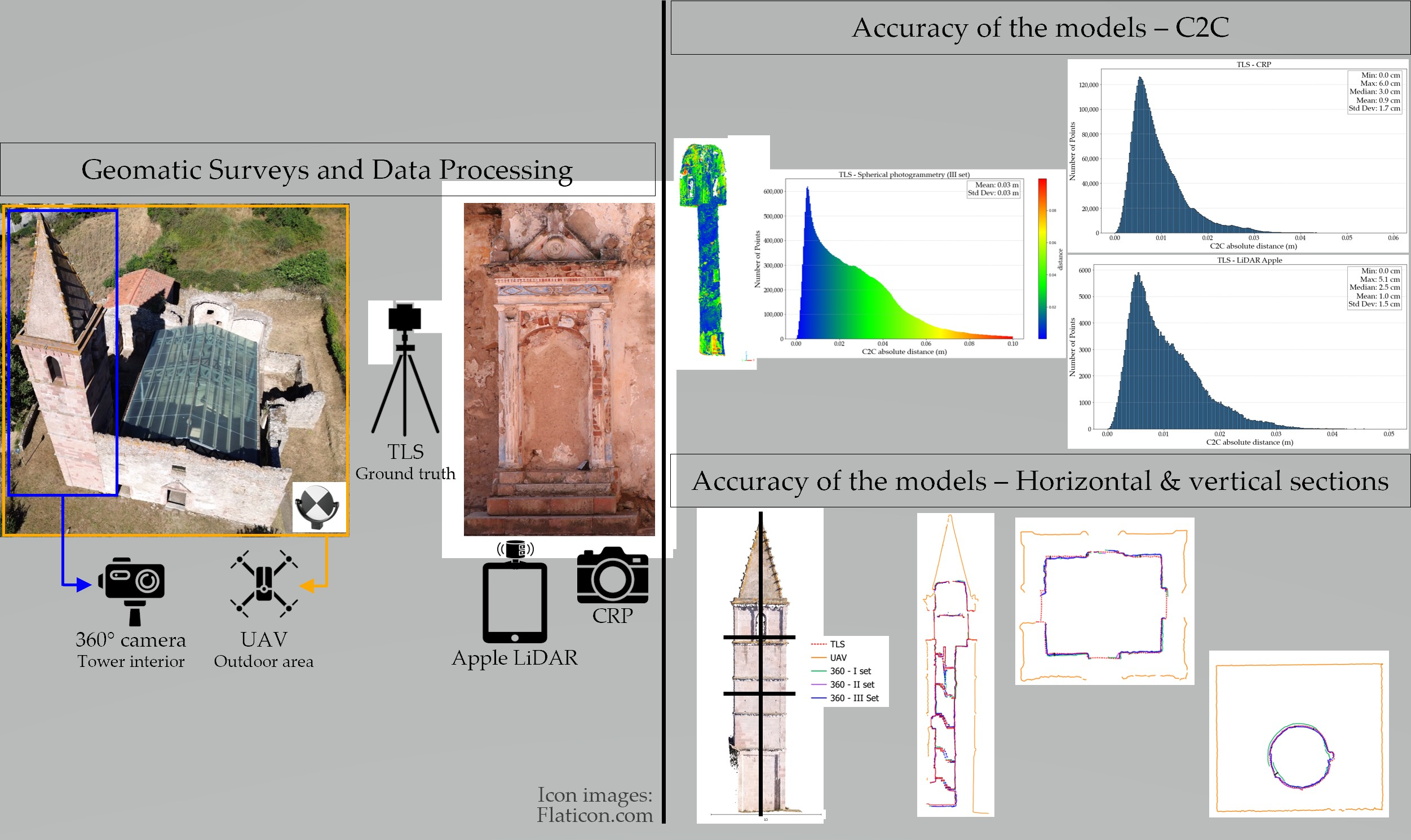
Task: Click the blue arrow pointing to camera
Action: pos(83,585)
